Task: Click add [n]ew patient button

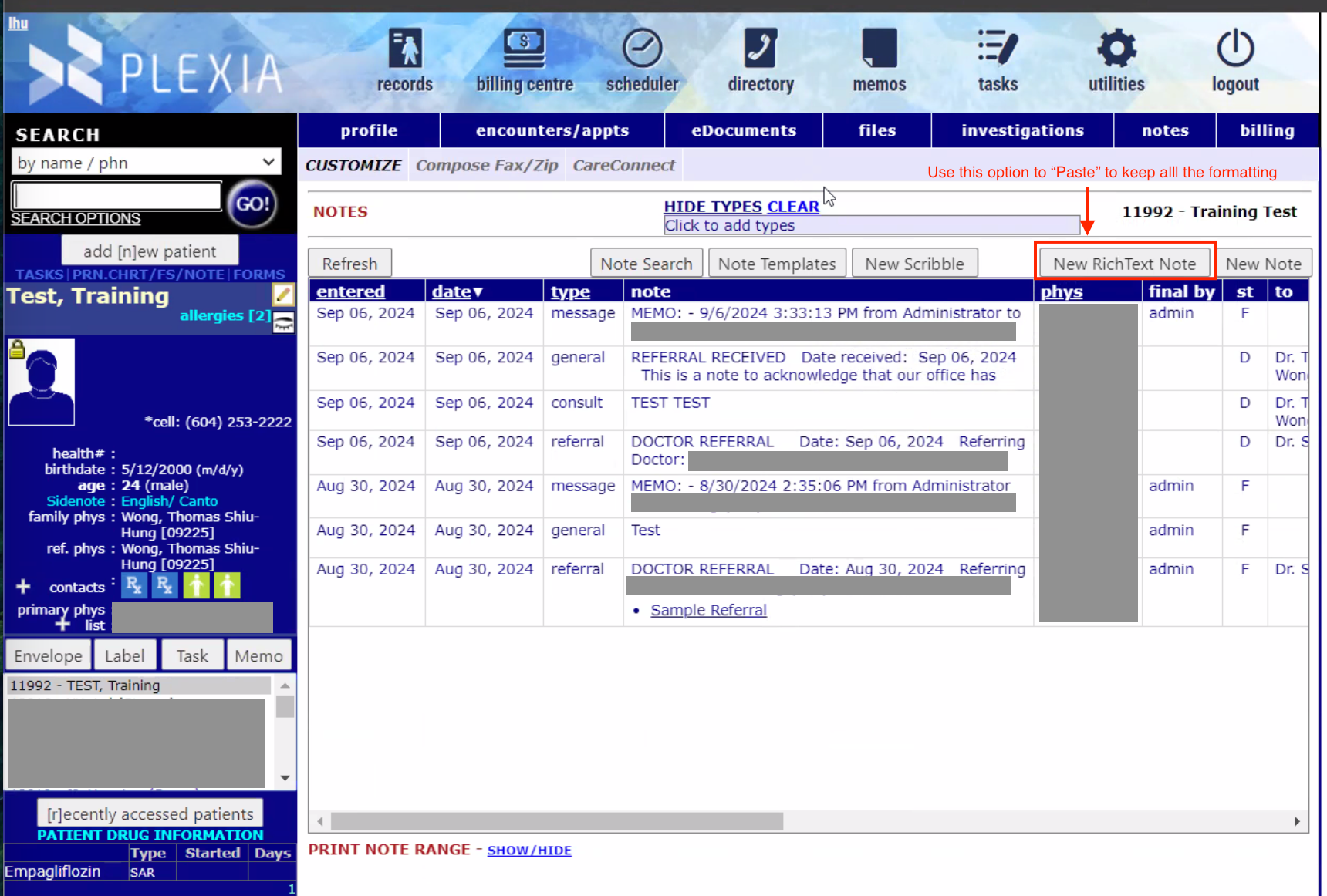Action: (x=150, y=251)
